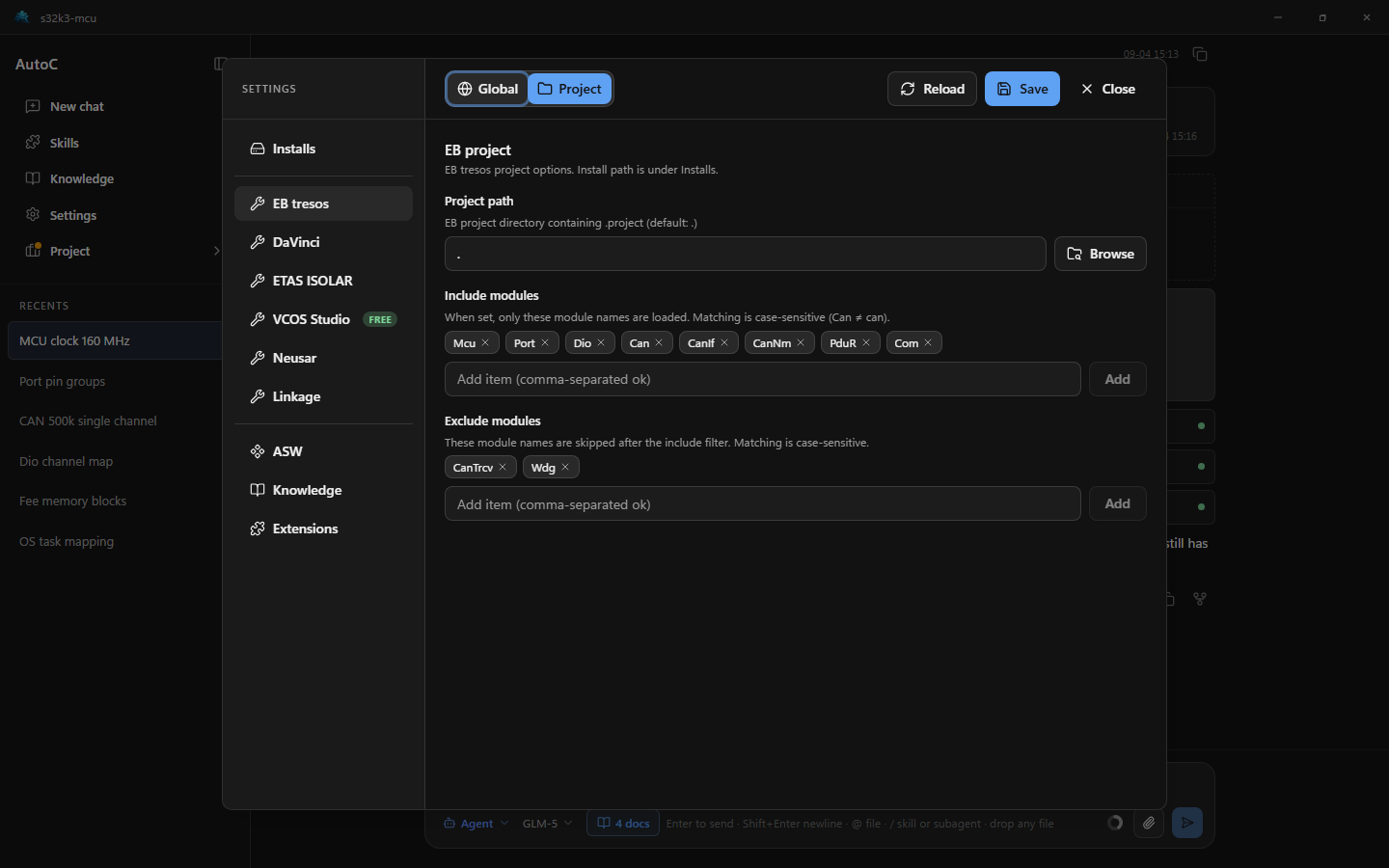Viewport: 1389px width, 868px height.
Task: Remove the Can include module chip
Action: coord(659,342)
